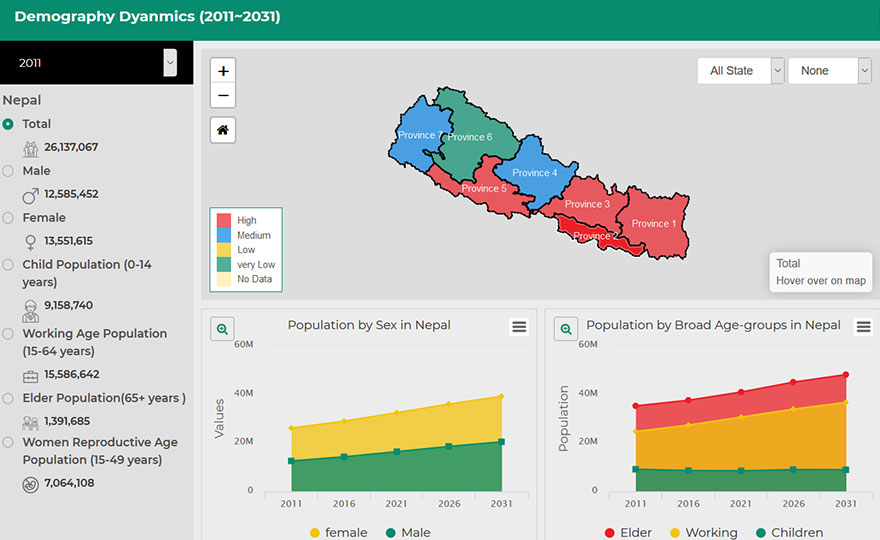Toggle Elder series in age-group legend
Image resolution: width=880 pixels, height=540 pixels.
(628, 532)
